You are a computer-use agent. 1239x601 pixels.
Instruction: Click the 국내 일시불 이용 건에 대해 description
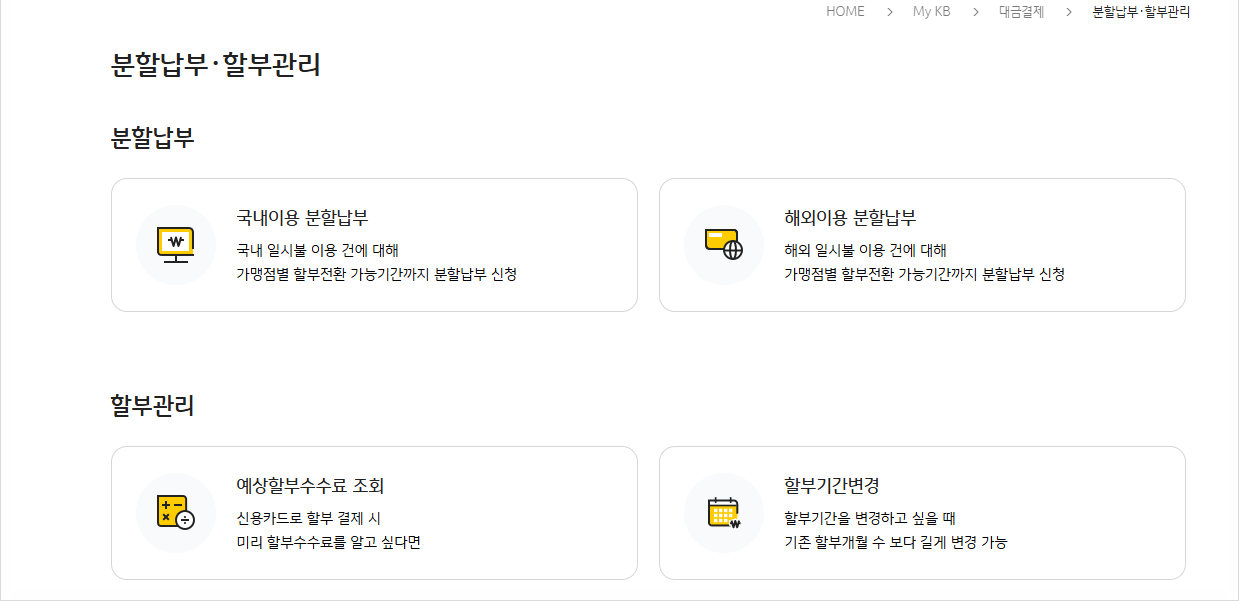coord(317,250)
